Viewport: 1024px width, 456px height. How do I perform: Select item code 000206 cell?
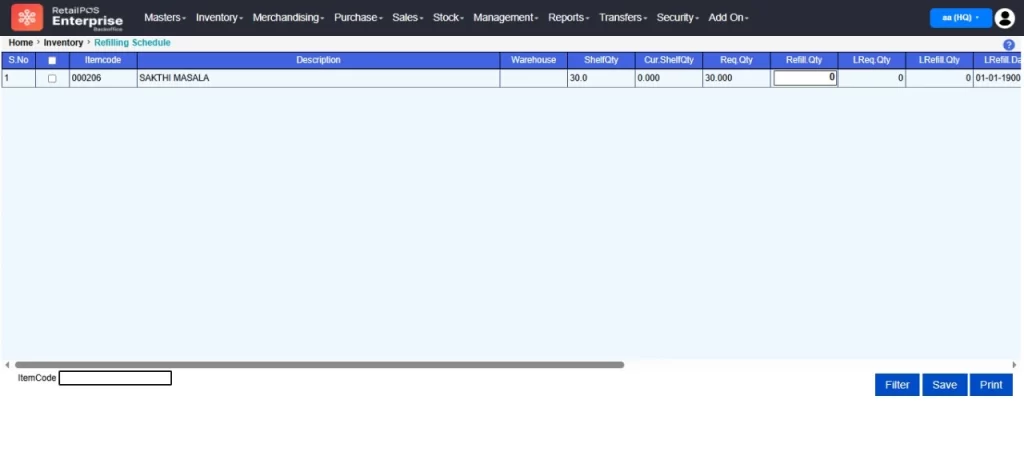pos(103,78)
